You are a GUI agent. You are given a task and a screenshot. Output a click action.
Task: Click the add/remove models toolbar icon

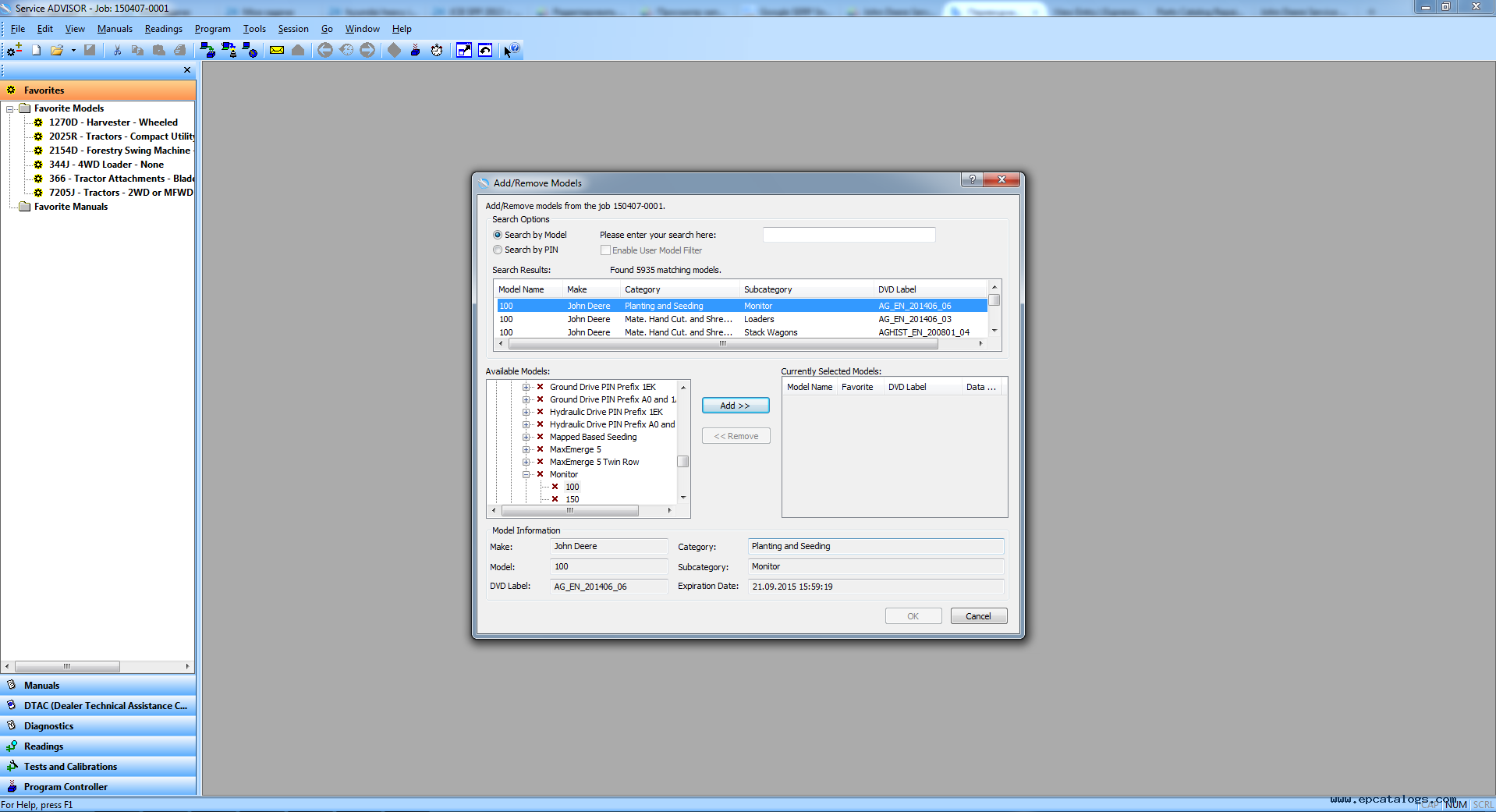coord(14,50)
